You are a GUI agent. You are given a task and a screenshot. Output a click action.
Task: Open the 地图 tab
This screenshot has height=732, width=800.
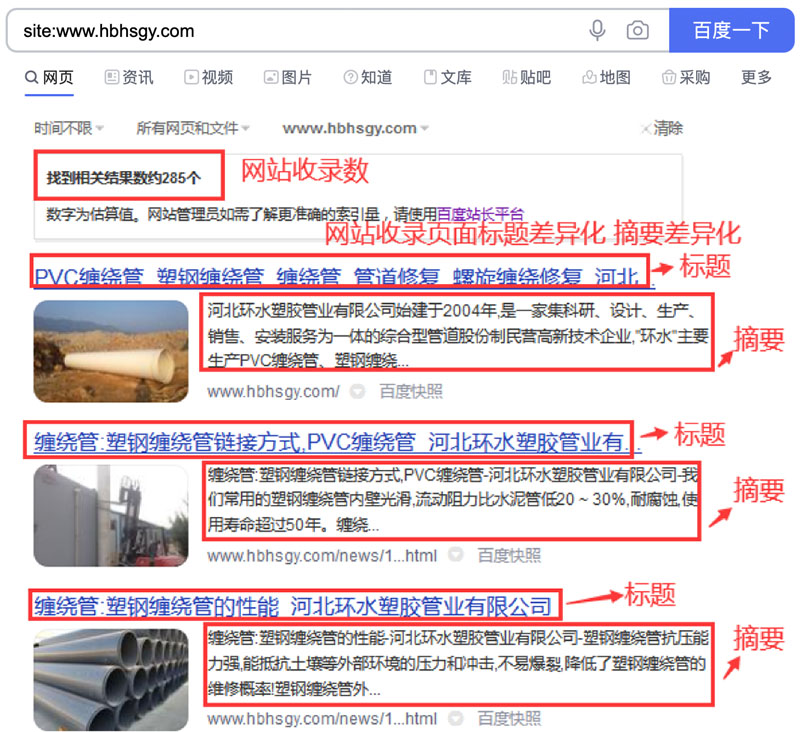coord(606,77)
